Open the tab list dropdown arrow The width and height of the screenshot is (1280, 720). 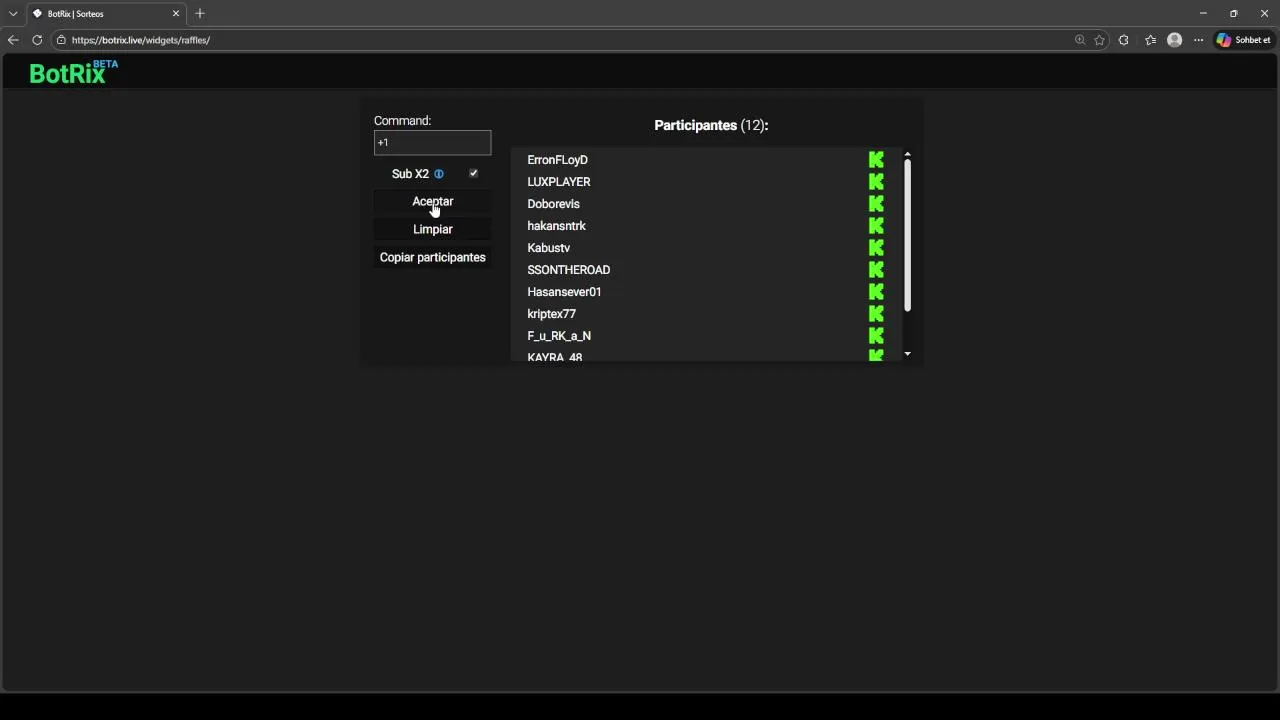(x=13, y=14)
